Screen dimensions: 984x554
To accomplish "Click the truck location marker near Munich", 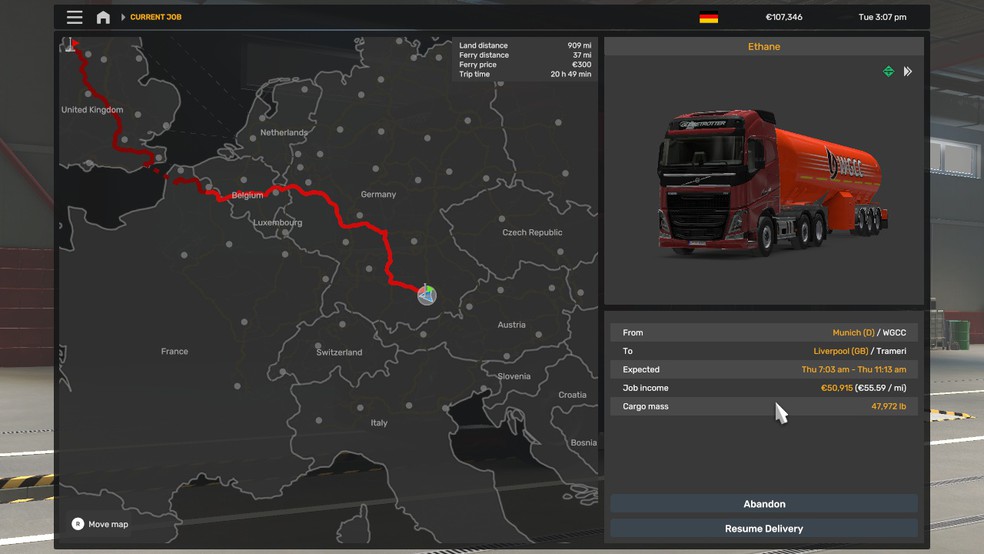I will click(x=427, y=294).
